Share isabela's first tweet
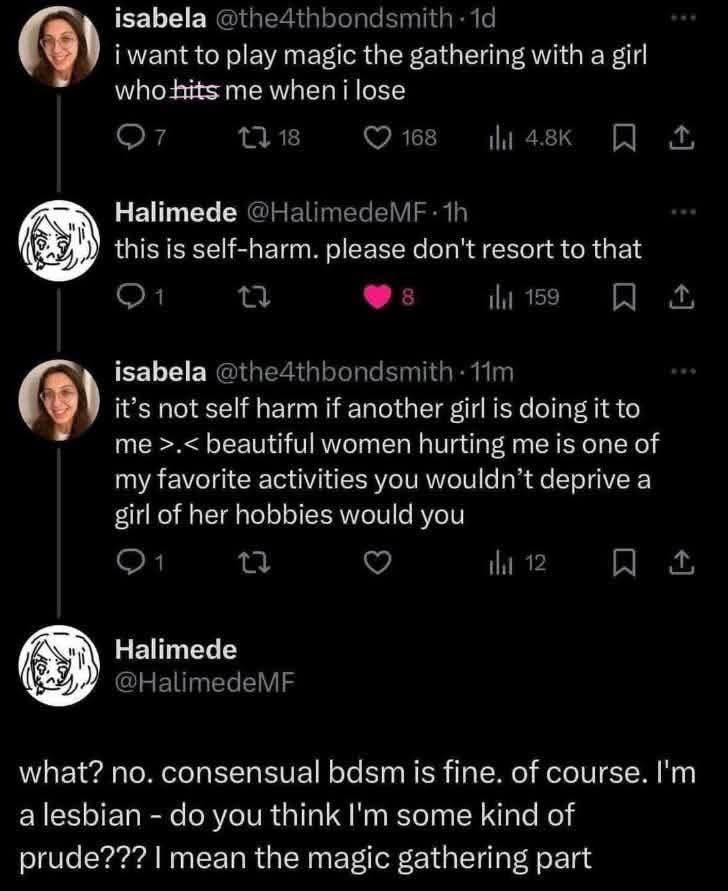728x891 pixels. 683,137
